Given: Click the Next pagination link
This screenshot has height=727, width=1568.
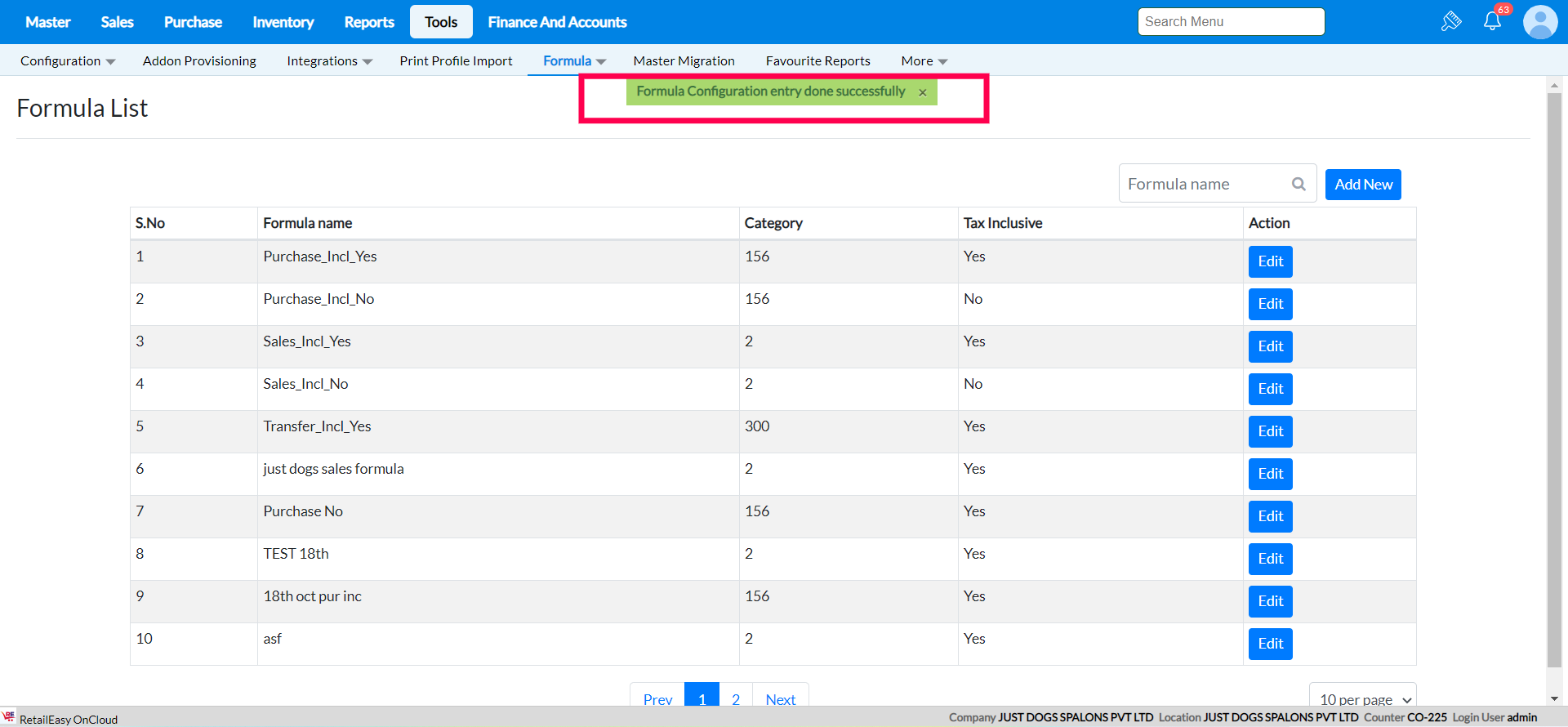Looking at the screenshot, I should point(780,698).
